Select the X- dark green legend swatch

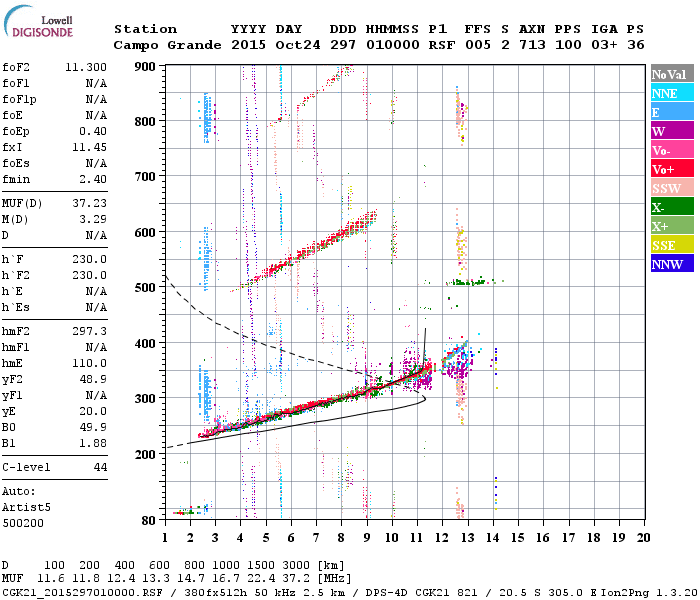click(672, 207)
